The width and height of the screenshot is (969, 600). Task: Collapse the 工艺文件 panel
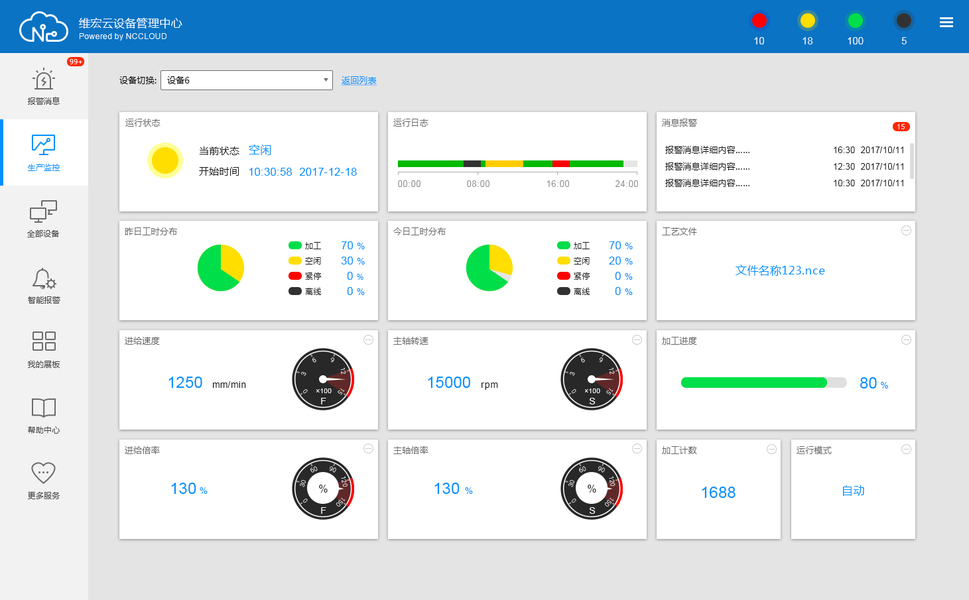coord(906,230)
